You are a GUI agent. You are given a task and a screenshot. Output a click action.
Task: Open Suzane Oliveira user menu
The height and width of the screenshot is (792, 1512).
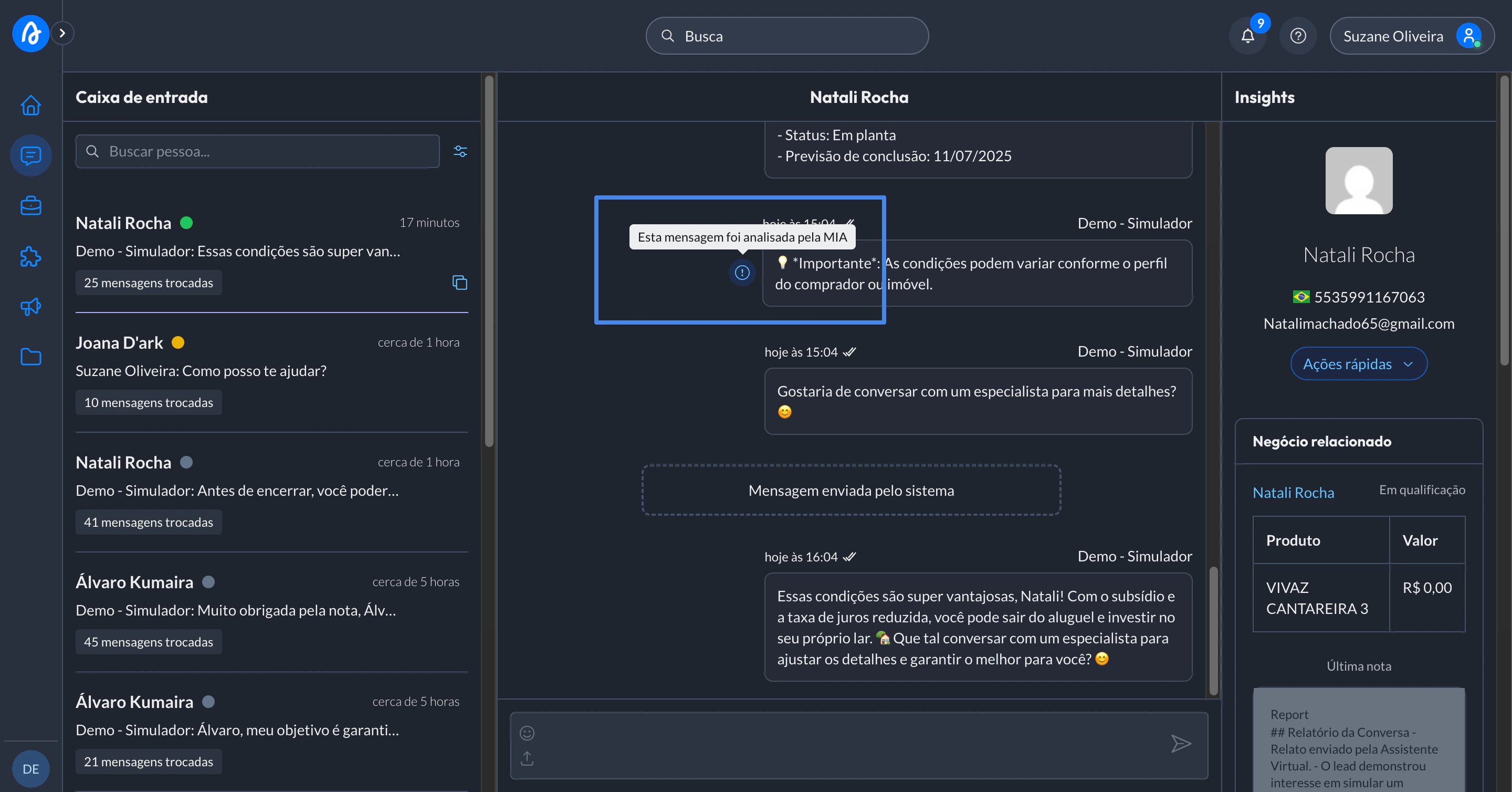coord(1412,36)
